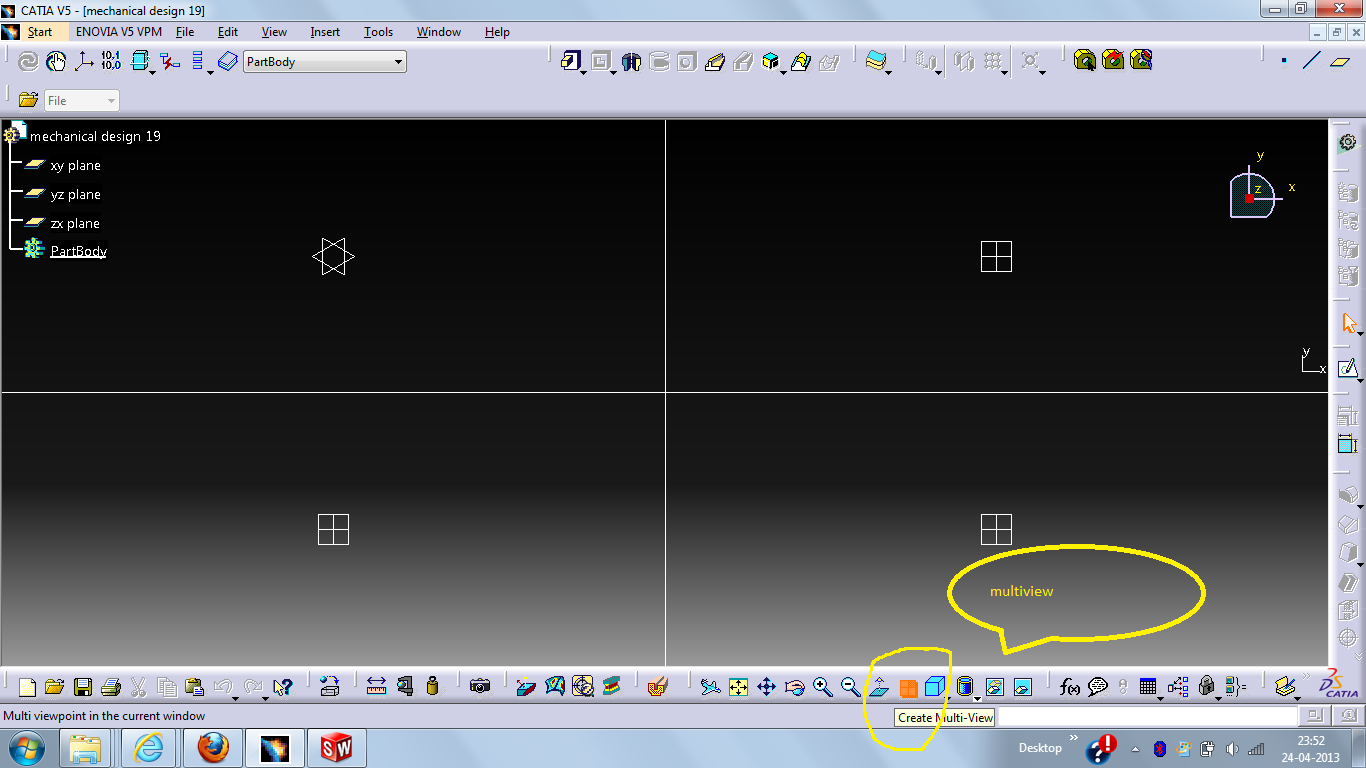The height and width of the screenshot is (768, 1366).
Task: Click the Plane tool icon top right
Action: (1340, 61)
